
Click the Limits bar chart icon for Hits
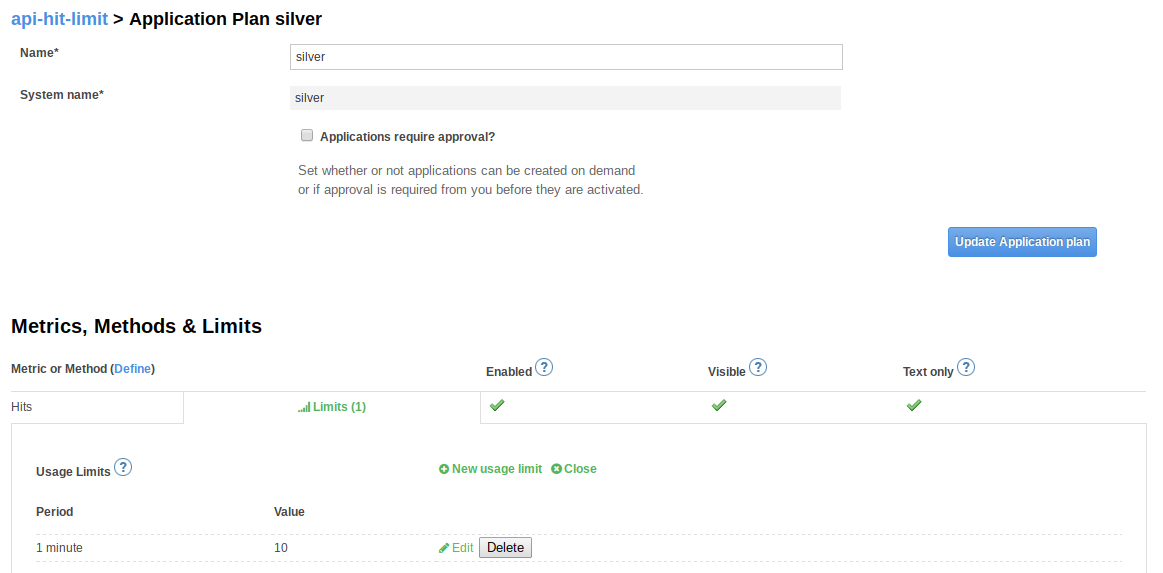click(x=304, y=408)
